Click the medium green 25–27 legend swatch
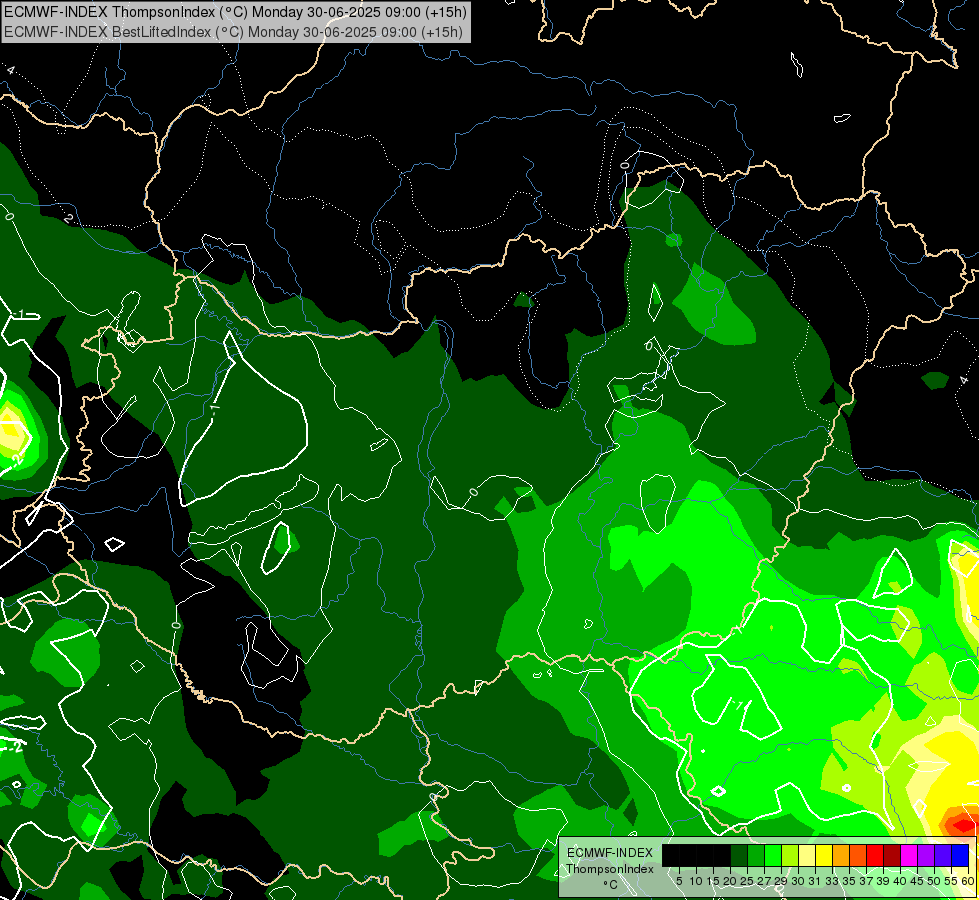The height and width of the screenshot is (900, 979). [756, 855]
